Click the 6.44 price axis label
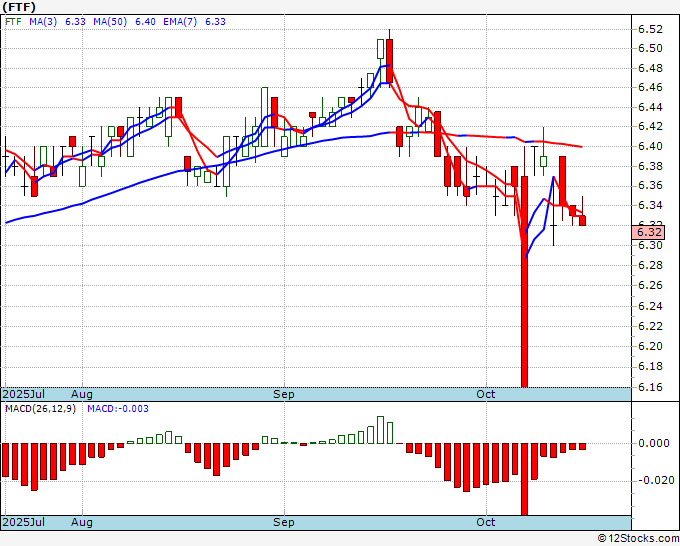Image resolution: width=680 pixels, height=546 pixels. (650, 107)
